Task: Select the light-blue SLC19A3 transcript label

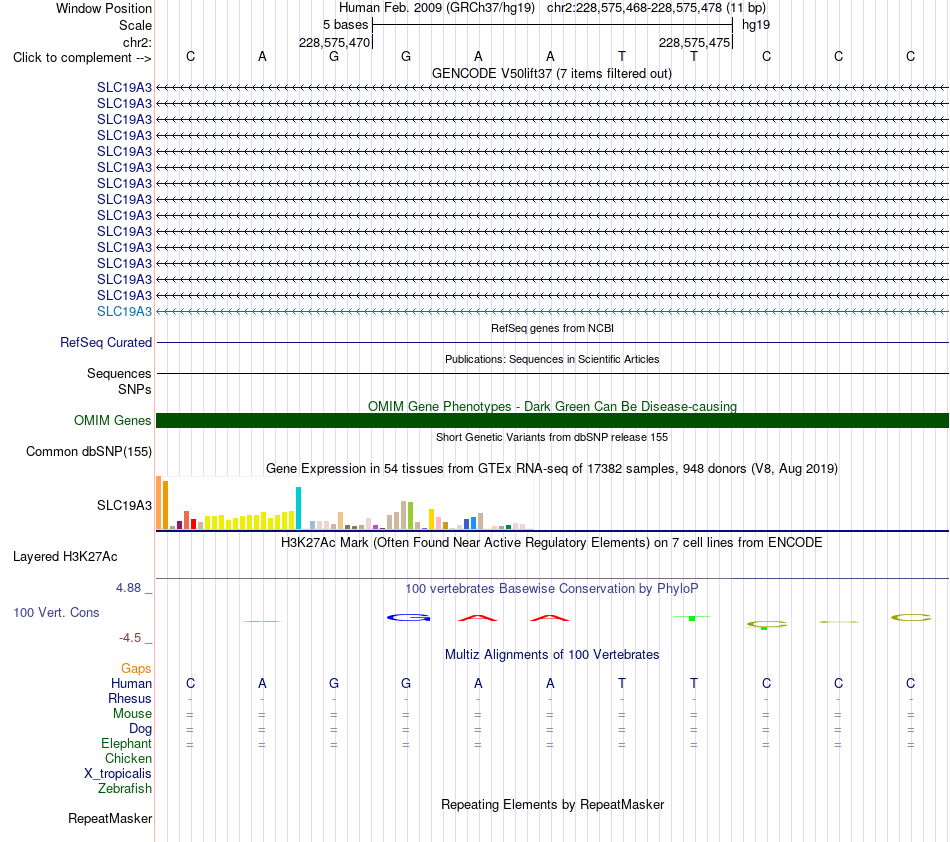Action: coord(124,311)
